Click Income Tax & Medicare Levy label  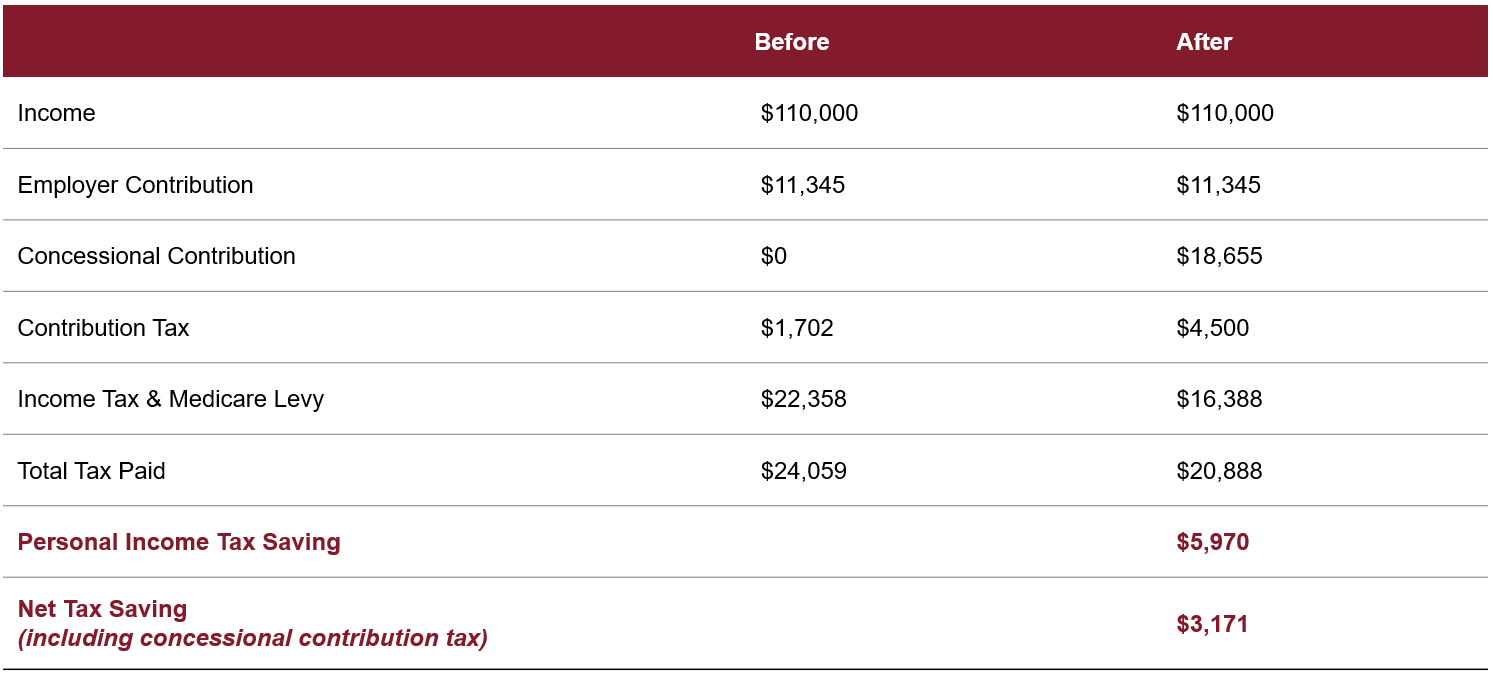[x=171, y=399]
